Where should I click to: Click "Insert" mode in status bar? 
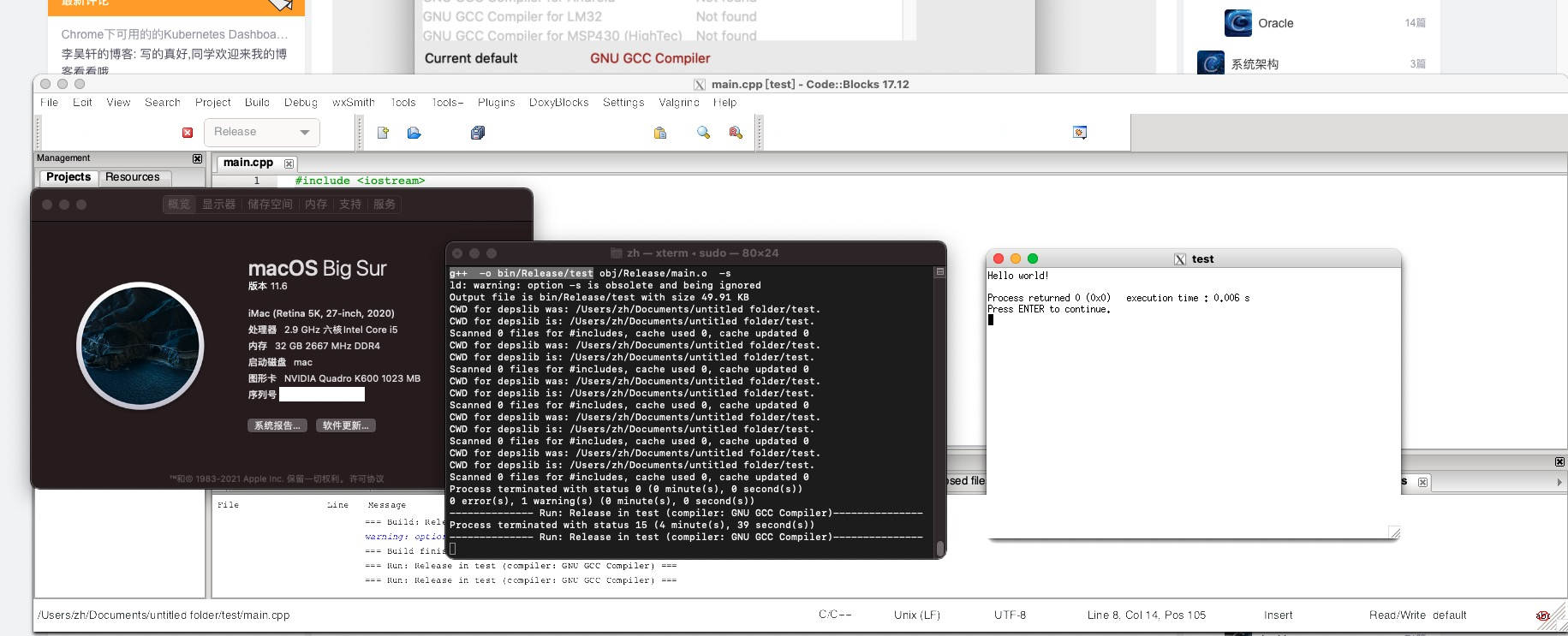(x=1279, y=615)
